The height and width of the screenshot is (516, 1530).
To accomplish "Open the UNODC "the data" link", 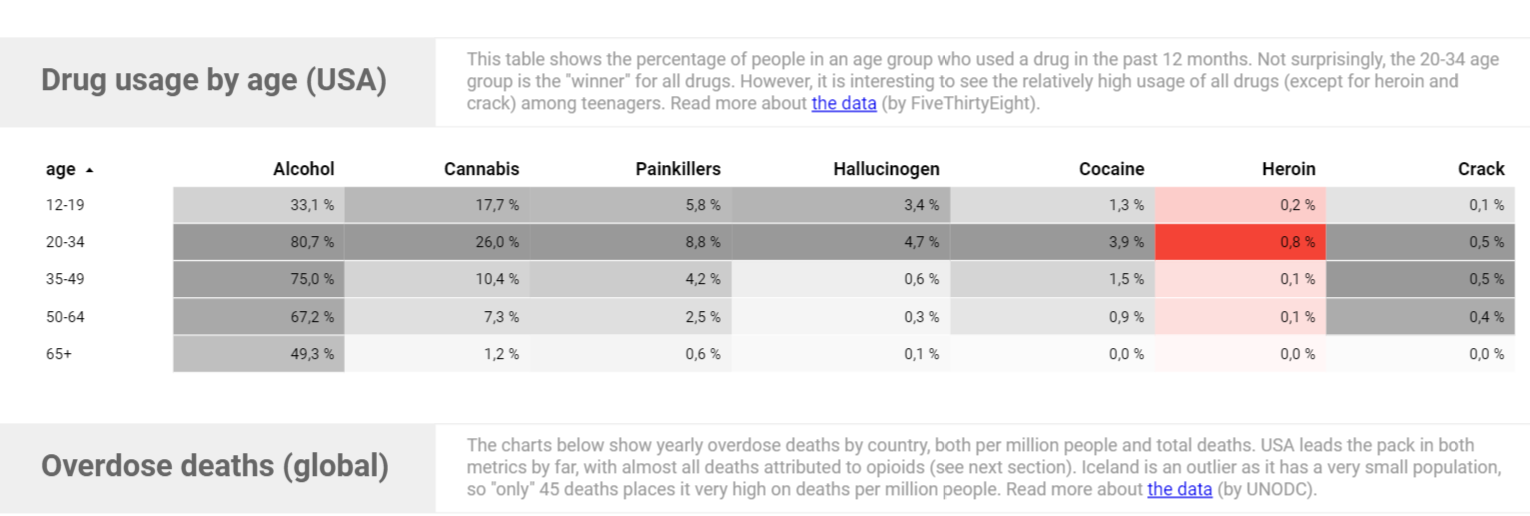I will (x=1179, y=489).
